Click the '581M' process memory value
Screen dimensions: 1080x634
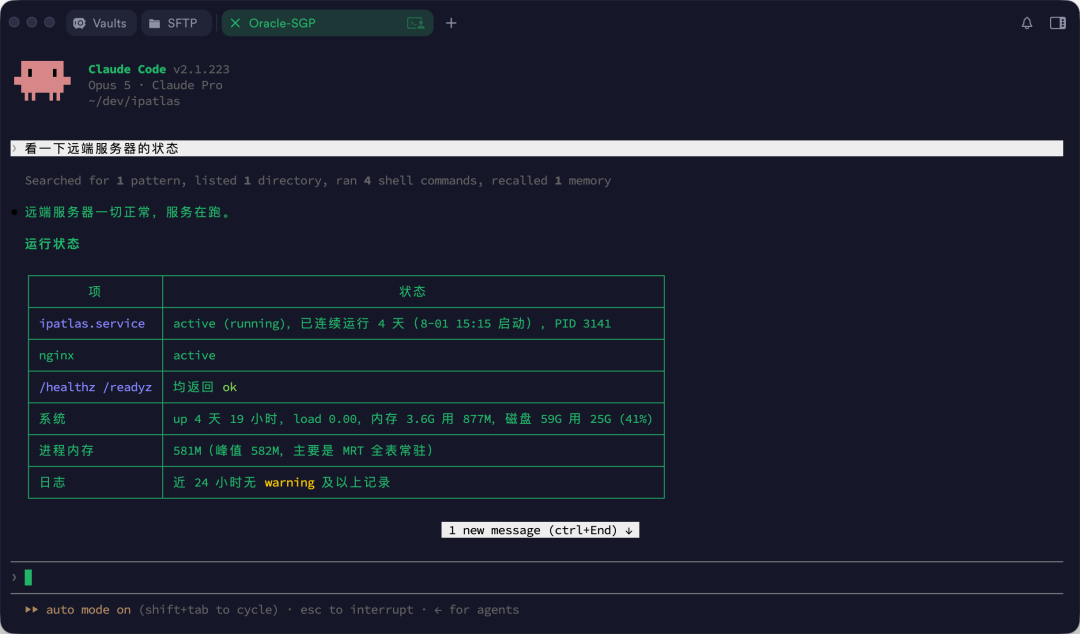tap(187, 451)
